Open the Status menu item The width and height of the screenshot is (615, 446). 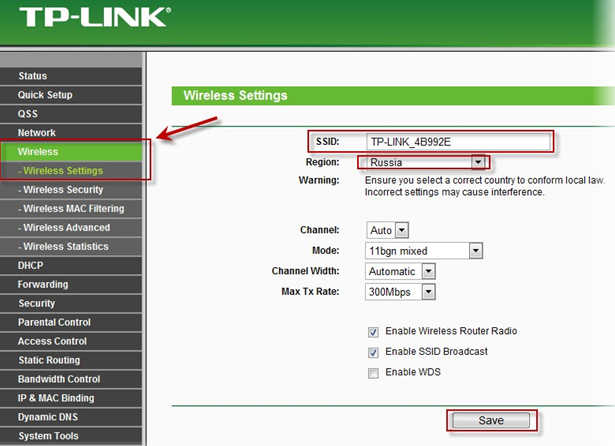(x=71, y=76)
